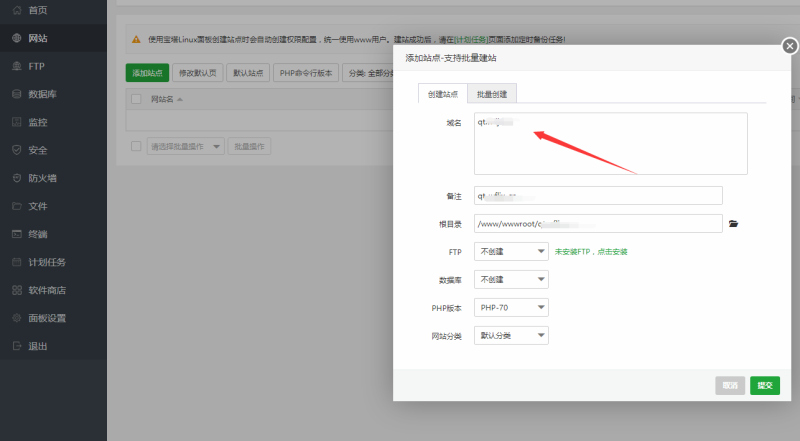
Task: Click the home icon in sidebar
Action: pyautogui.click(x=17, y=10)
